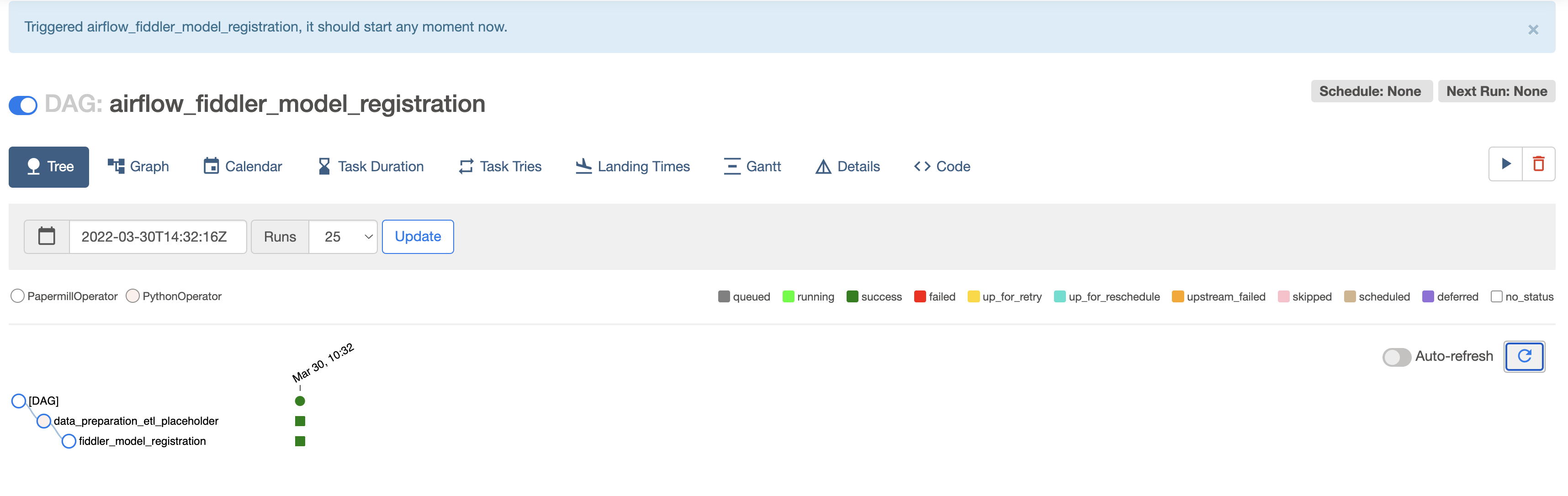The height and width of the screenshot is (496, 1568).
Task: Open the Runs count dropdown
Action: (x=343, y=237)
